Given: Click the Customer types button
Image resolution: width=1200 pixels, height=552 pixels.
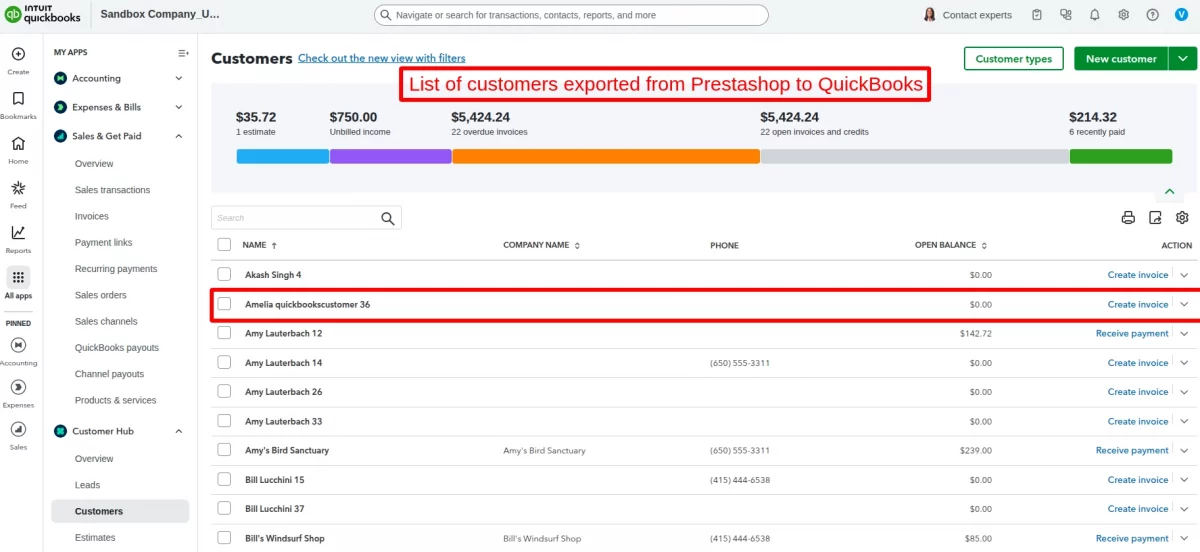Looking at the screenshot, I should tap(1013, 58).
